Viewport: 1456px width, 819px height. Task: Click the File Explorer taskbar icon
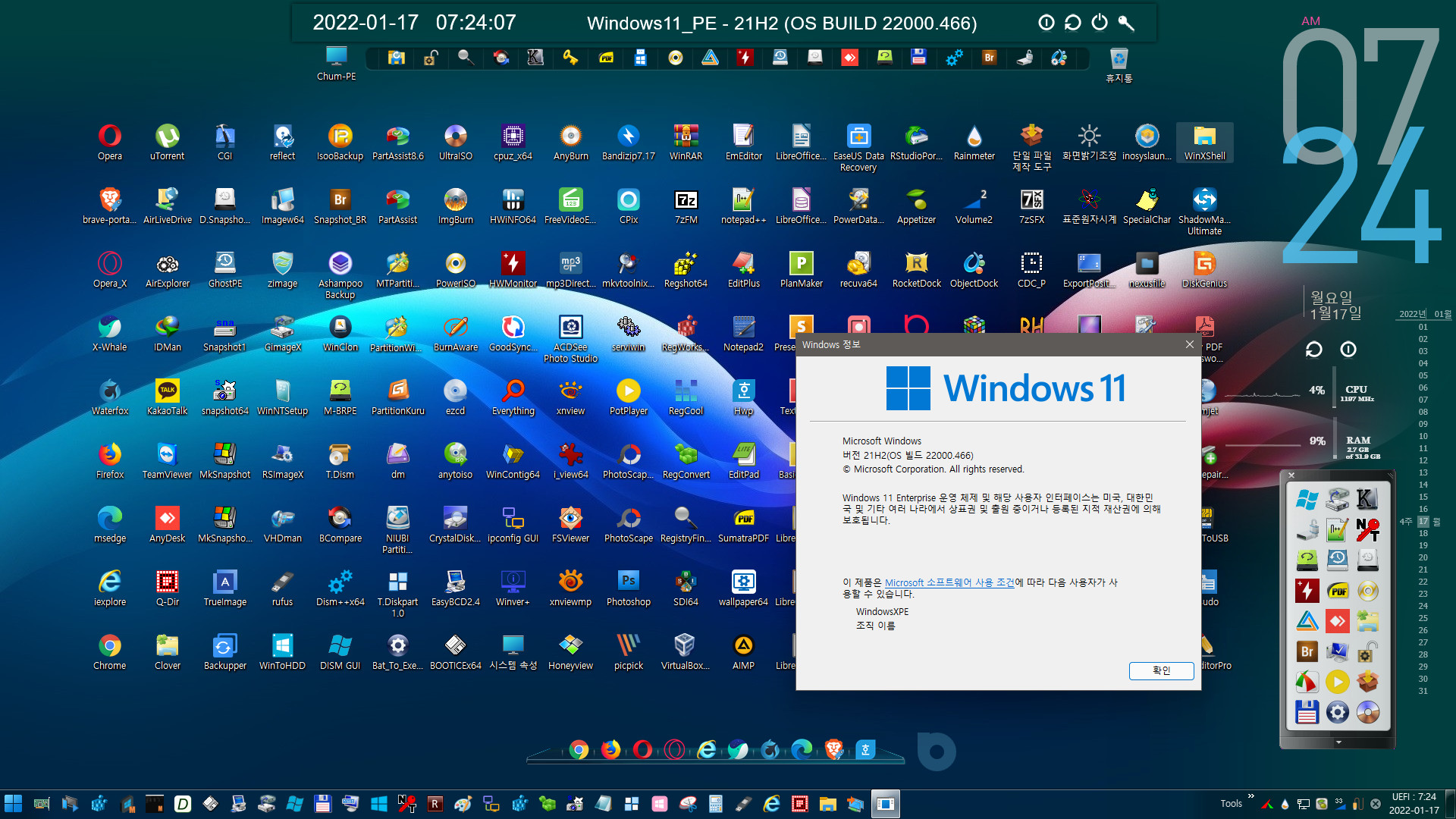pos(827,804)
